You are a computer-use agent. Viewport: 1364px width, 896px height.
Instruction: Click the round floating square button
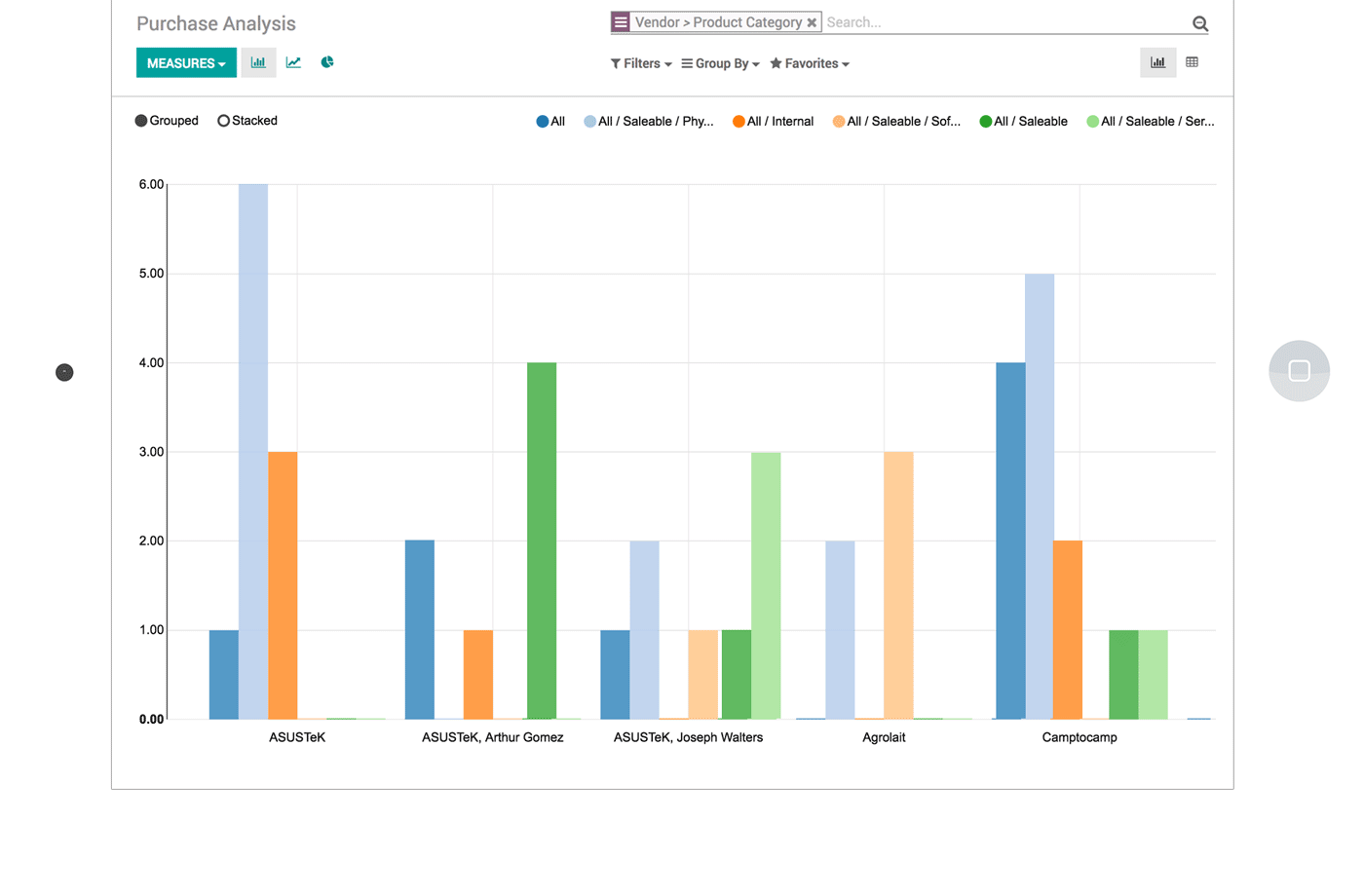tap(1299, 371)
